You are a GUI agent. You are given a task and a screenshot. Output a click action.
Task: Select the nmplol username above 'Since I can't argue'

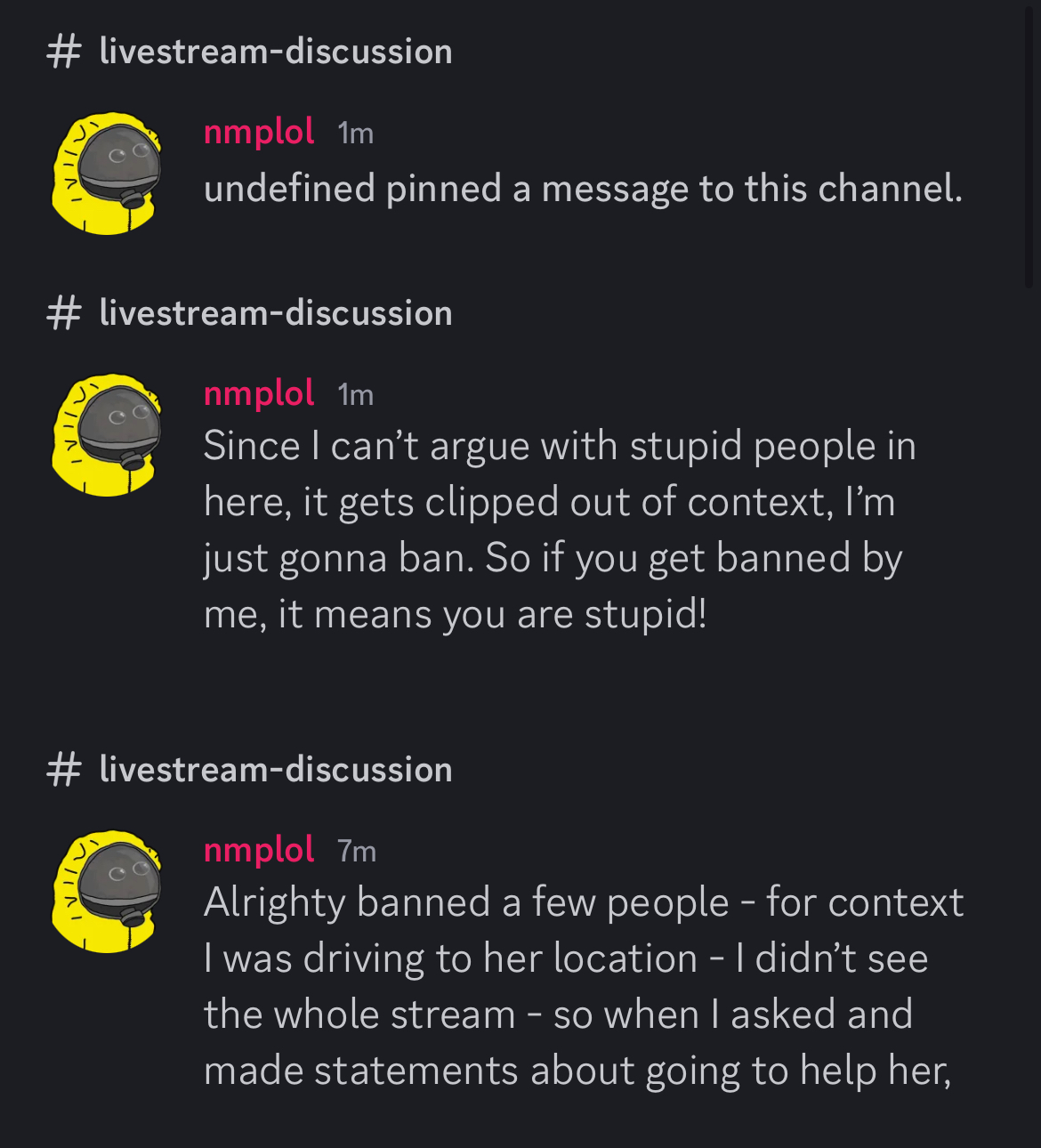(259, 394)
